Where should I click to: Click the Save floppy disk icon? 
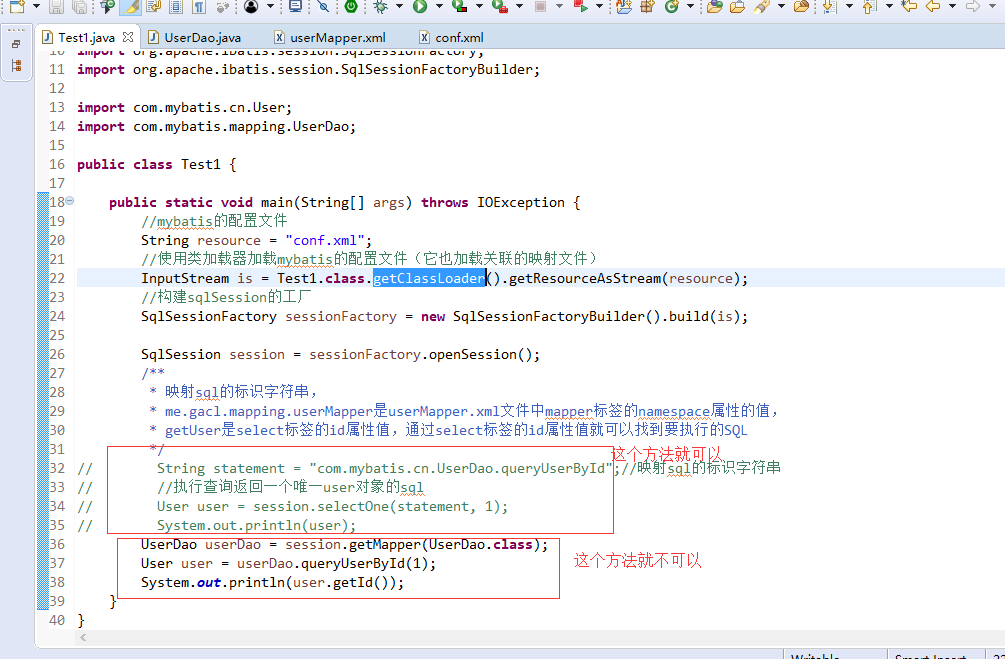pos(55,7)
